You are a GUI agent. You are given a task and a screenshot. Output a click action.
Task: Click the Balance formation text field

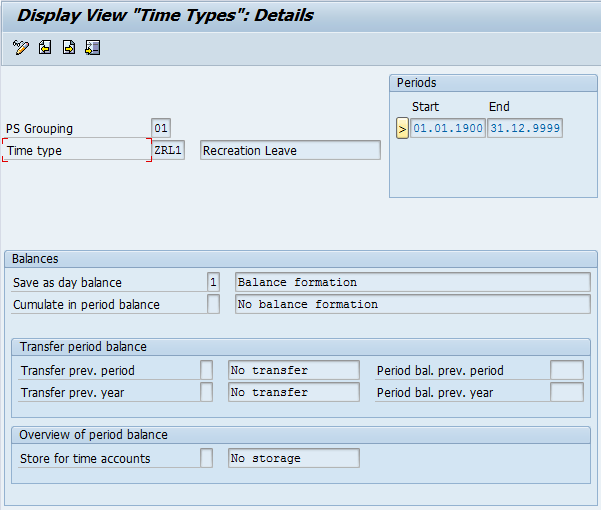[412, 282]
